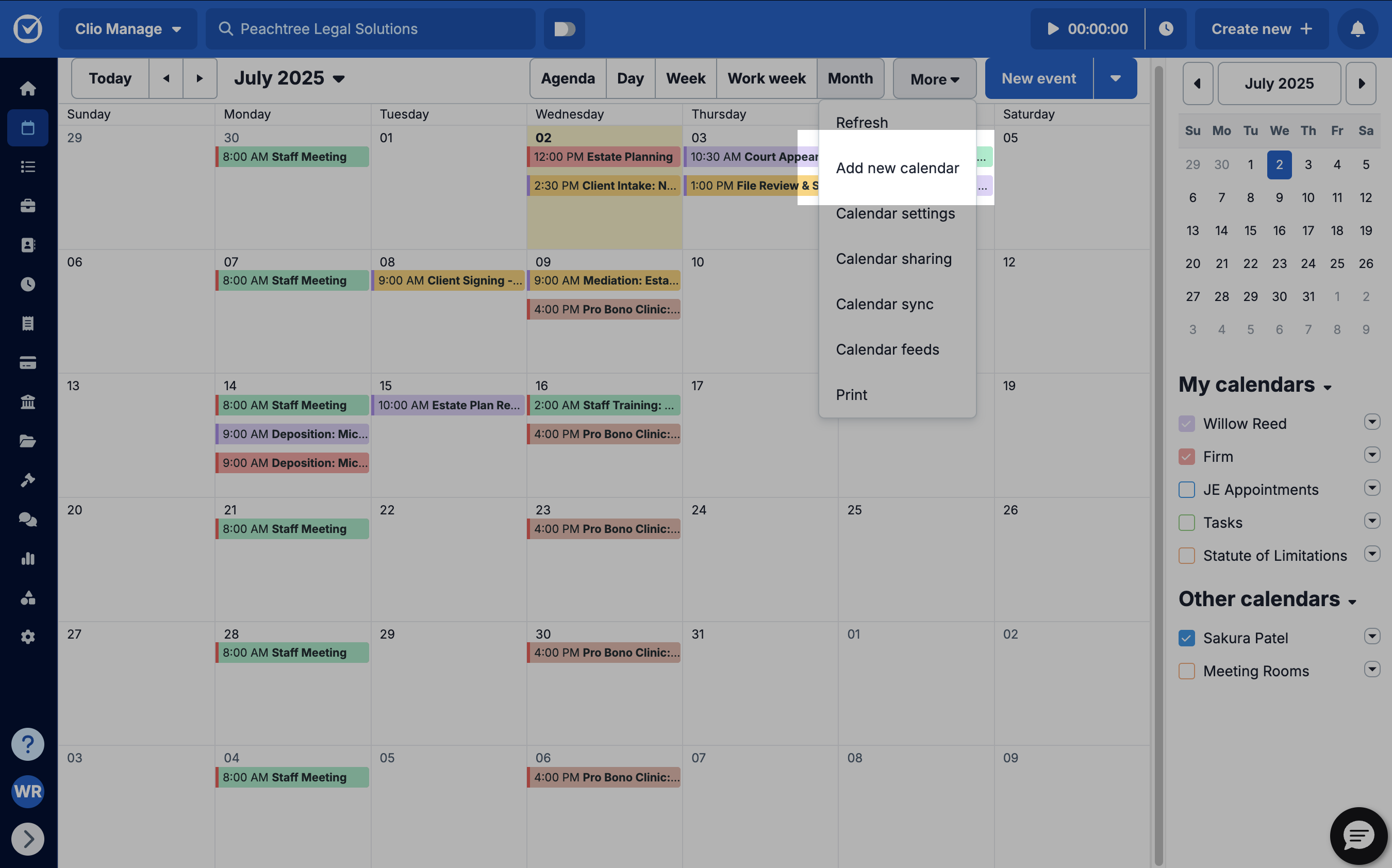
Task: Open the gavel sidebar icon
Action: pos(27,480)
